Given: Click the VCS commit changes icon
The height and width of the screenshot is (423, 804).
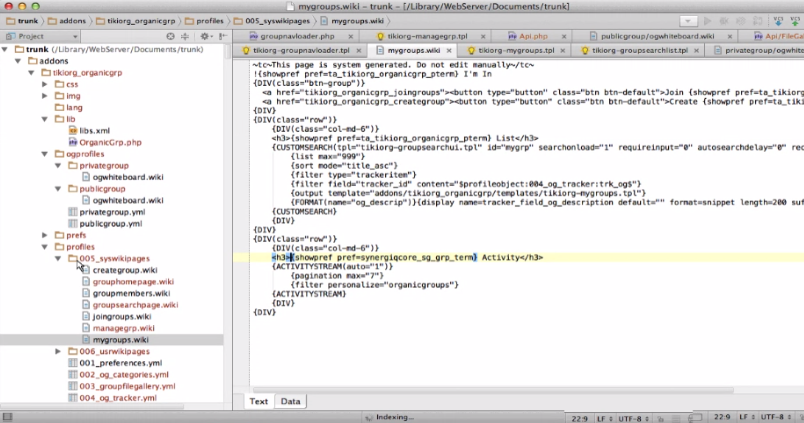Looking at the screenshot, I should (x=795, y=21).
